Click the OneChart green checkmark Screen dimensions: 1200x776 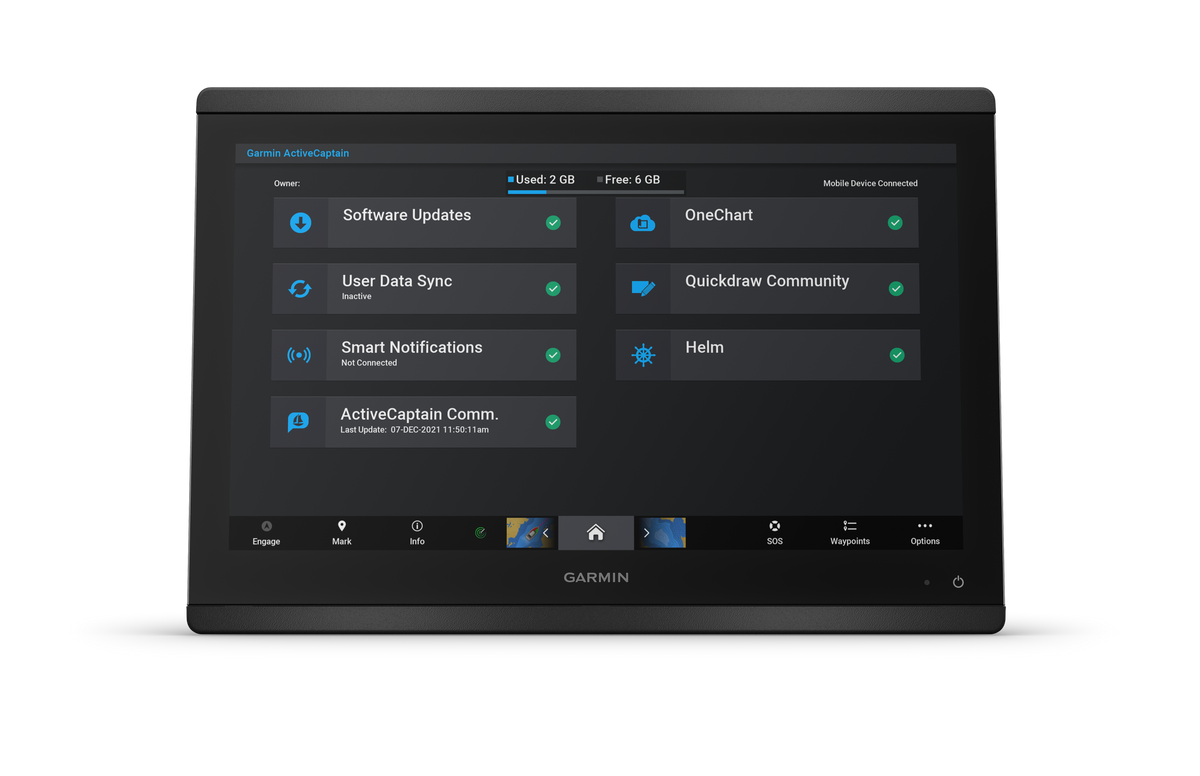coord(895,223)
